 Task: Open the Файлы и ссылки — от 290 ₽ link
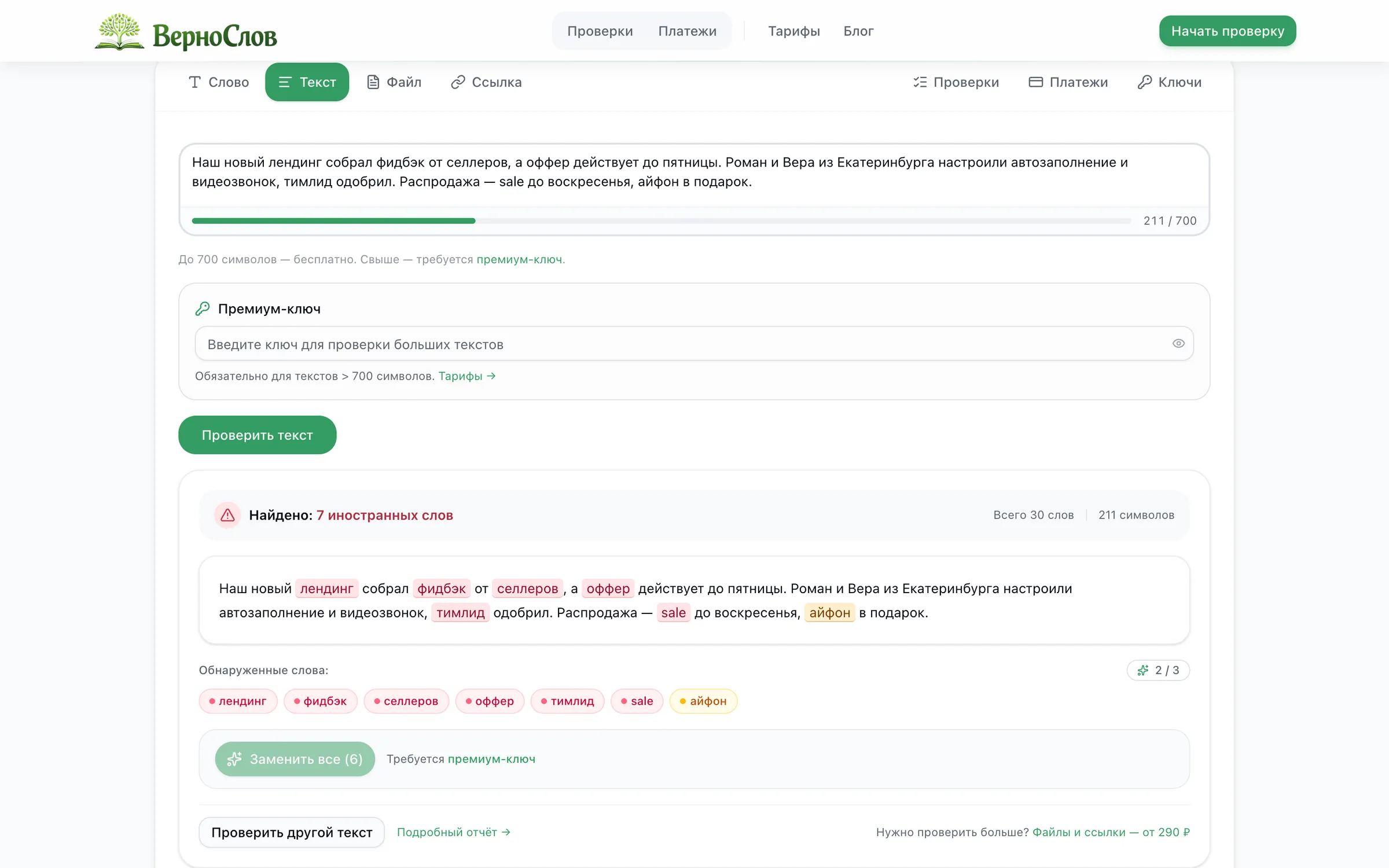[1111, 832]
